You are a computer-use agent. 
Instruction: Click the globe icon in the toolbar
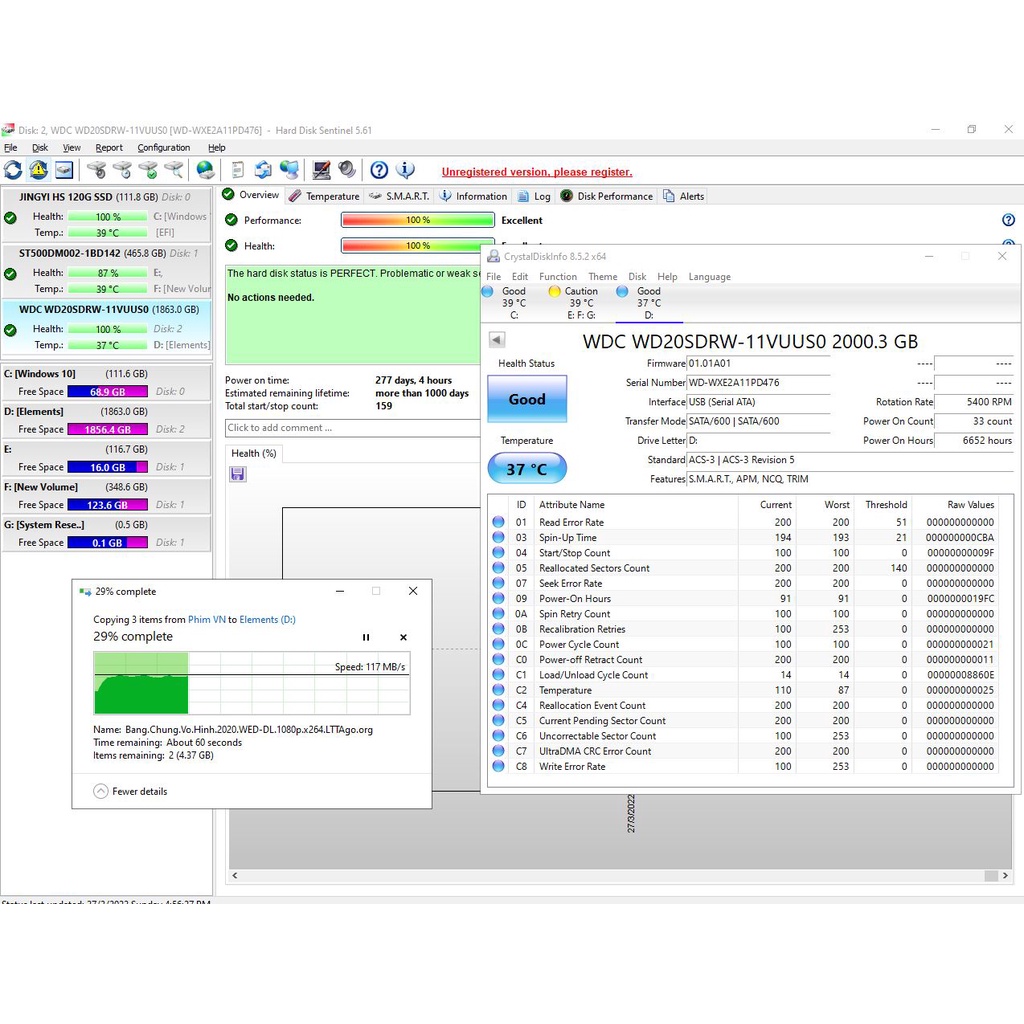[x=205, y=170]
